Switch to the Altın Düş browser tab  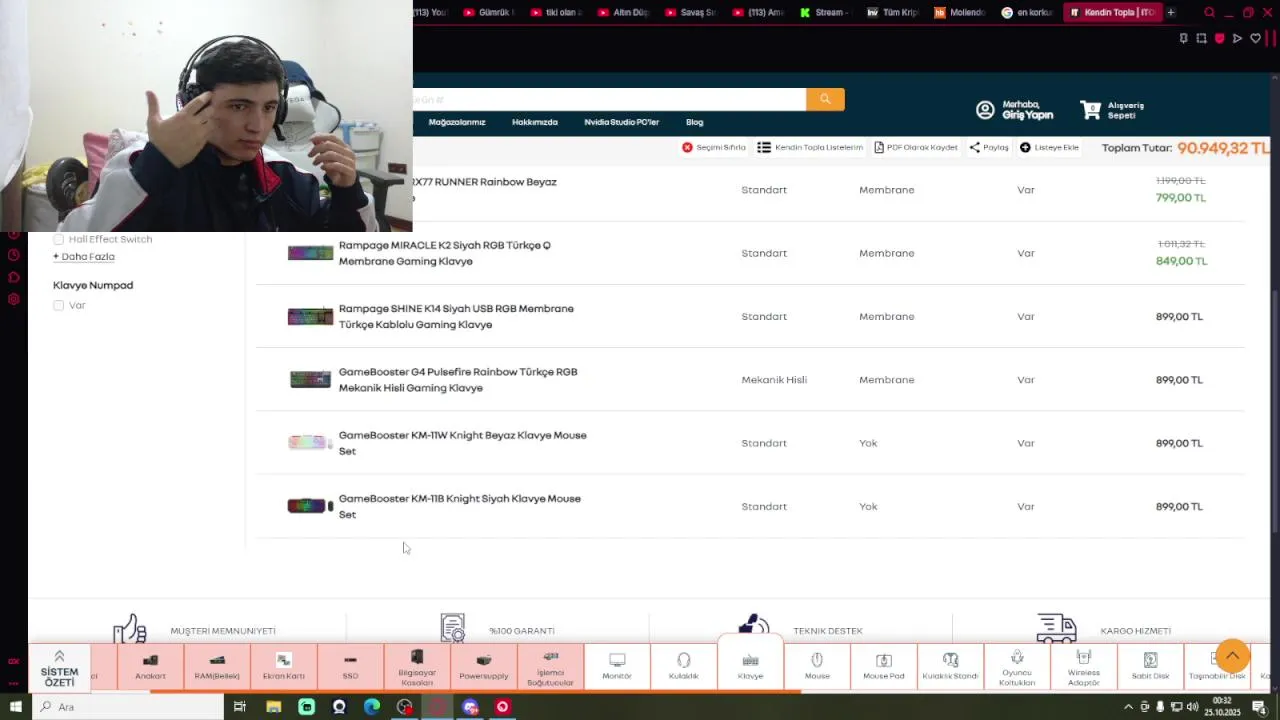click(x=624, y=13)
